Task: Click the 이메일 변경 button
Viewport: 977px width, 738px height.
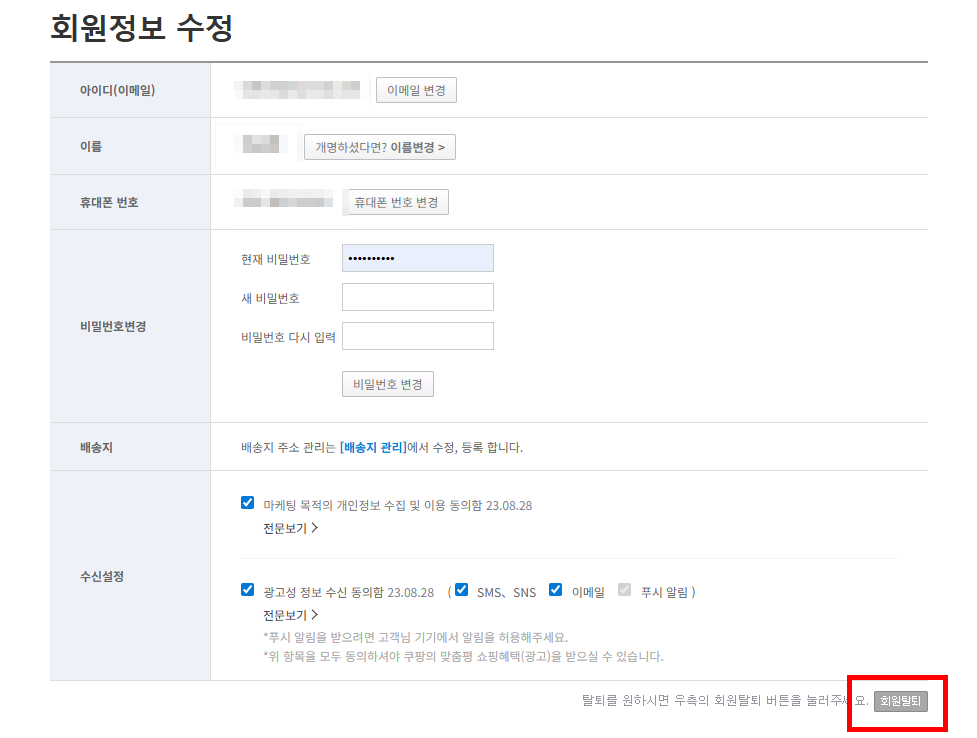Action: [416, 90]
